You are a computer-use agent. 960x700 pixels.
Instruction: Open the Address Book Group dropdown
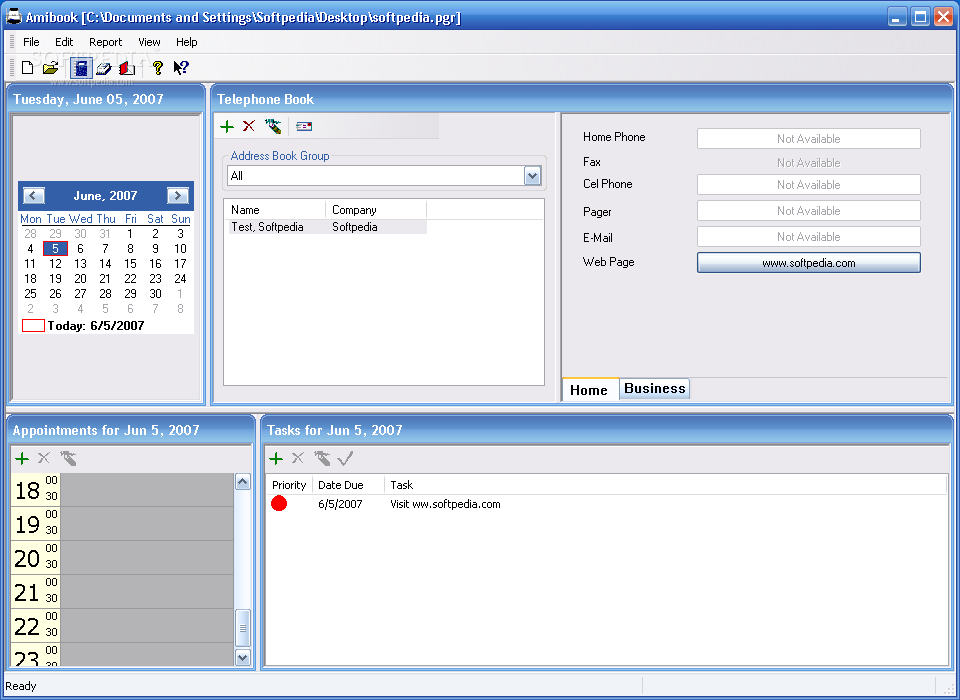click(533, 176)
